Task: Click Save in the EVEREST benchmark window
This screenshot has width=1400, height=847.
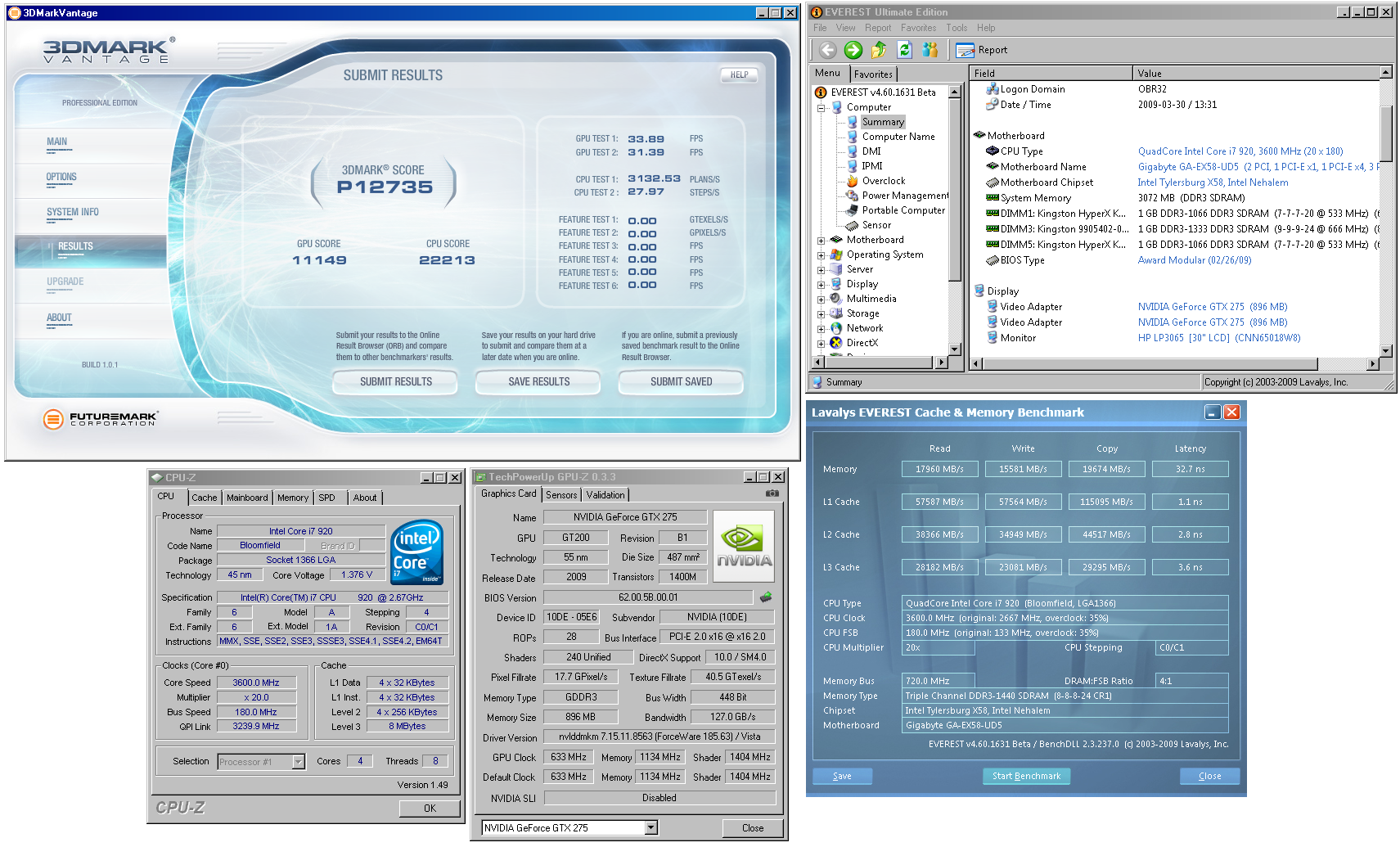Action: pyautogui.click(x=842, y=776)
